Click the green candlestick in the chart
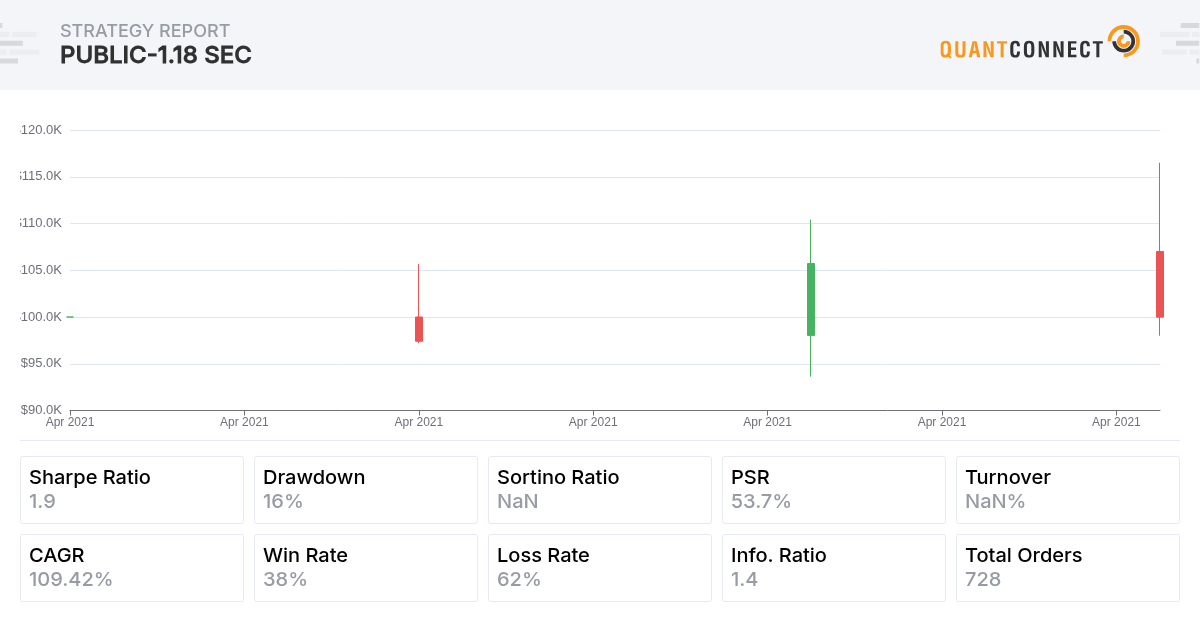Viewport: 1200px width, 632px height. [x=811, y=299]
